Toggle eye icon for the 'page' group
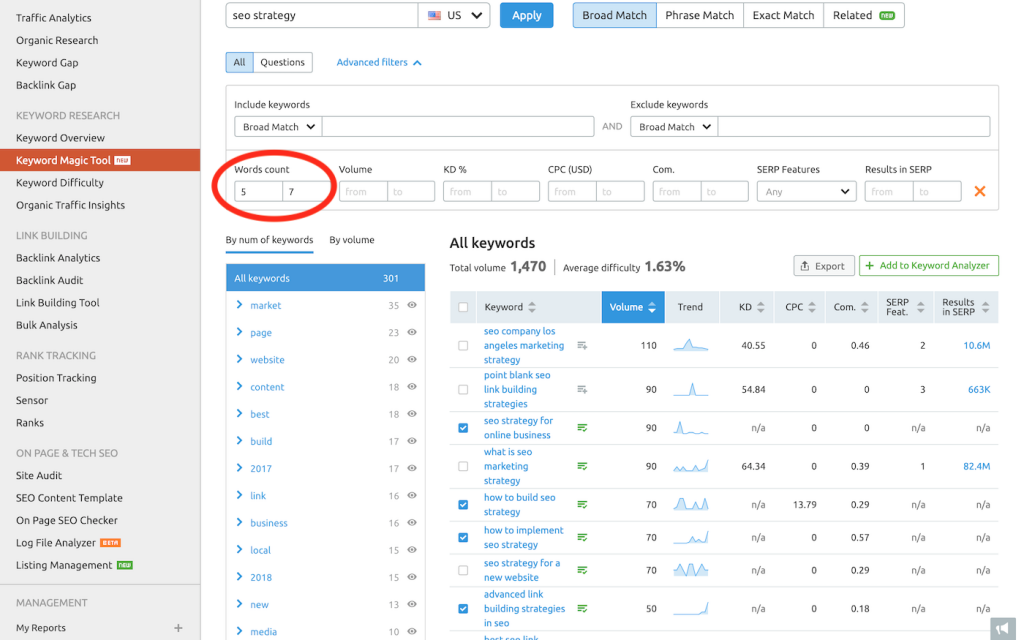 point(412,332)
